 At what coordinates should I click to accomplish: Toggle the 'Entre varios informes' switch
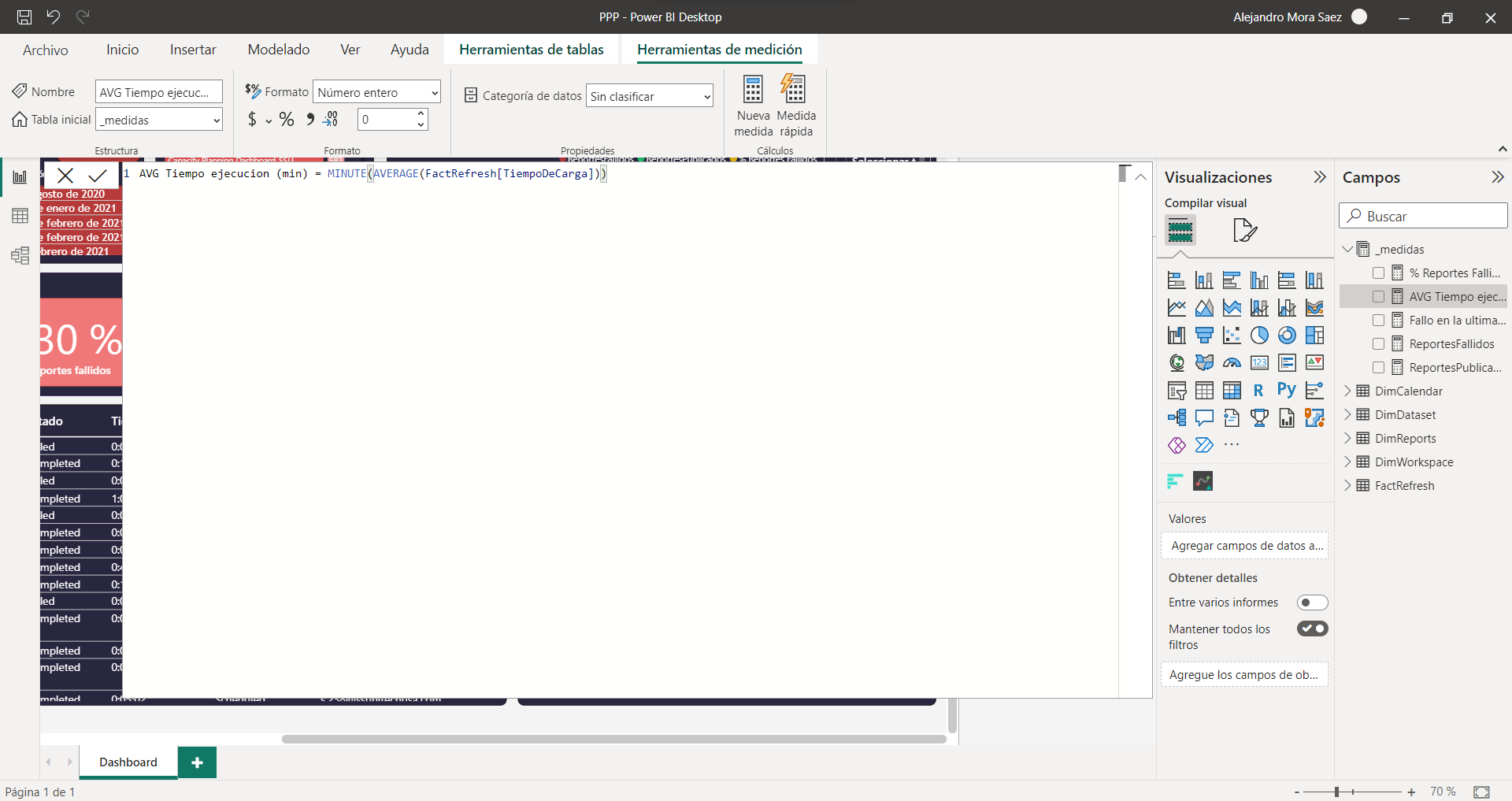1312,603
